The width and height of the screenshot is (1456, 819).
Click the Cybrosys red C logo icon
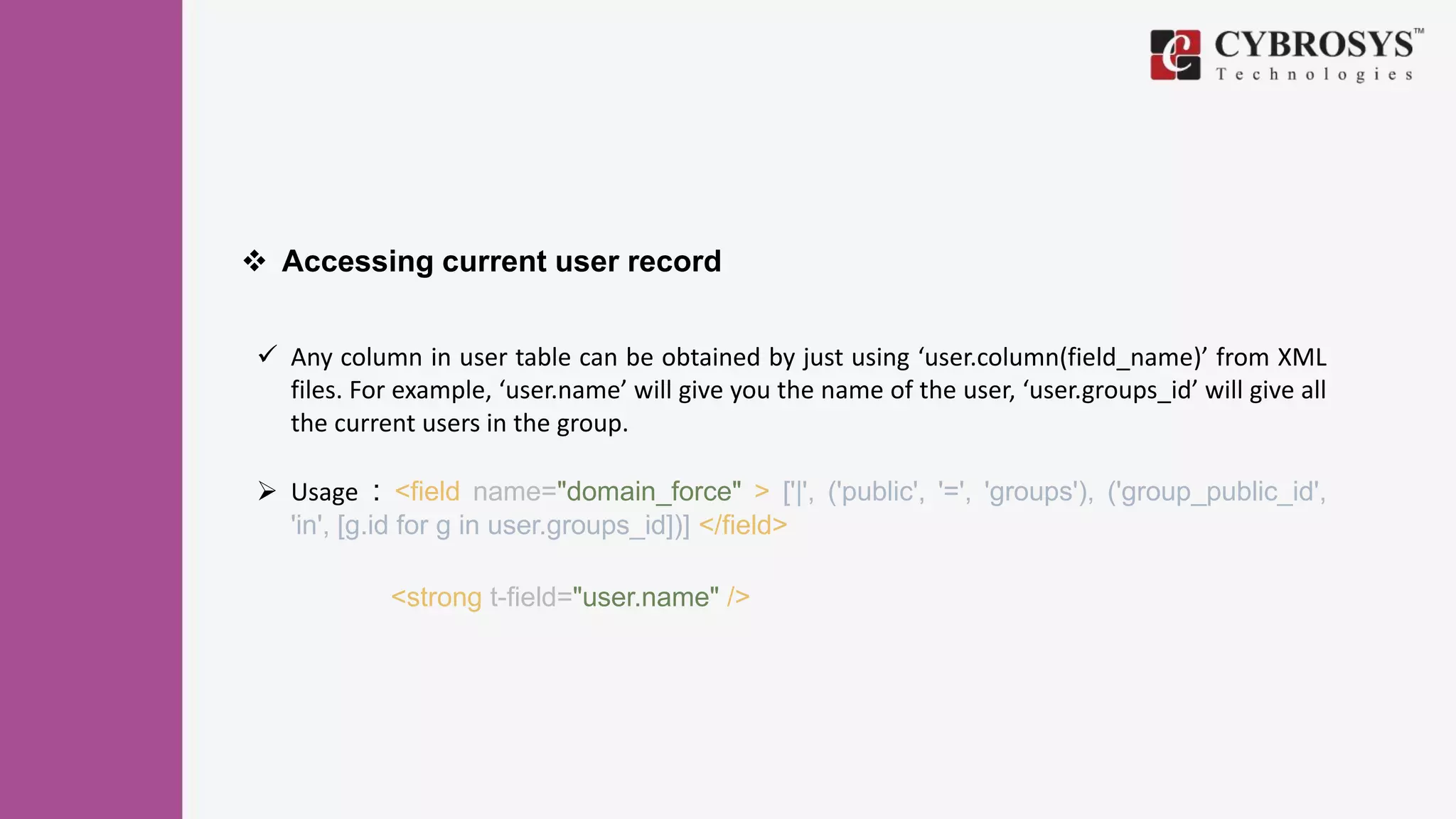click(x=1175, y=55)
